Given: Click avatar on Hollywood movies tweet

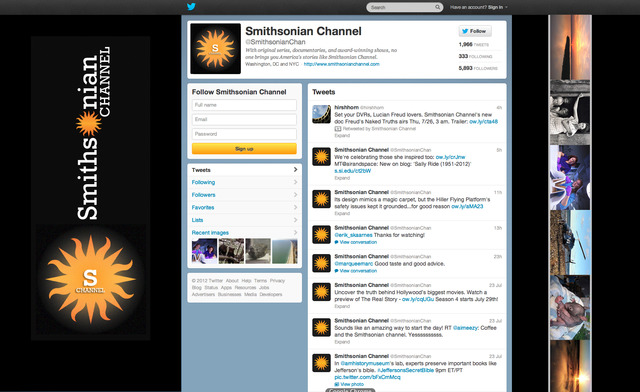Looking at the screenshot, I should pos(321,292).
